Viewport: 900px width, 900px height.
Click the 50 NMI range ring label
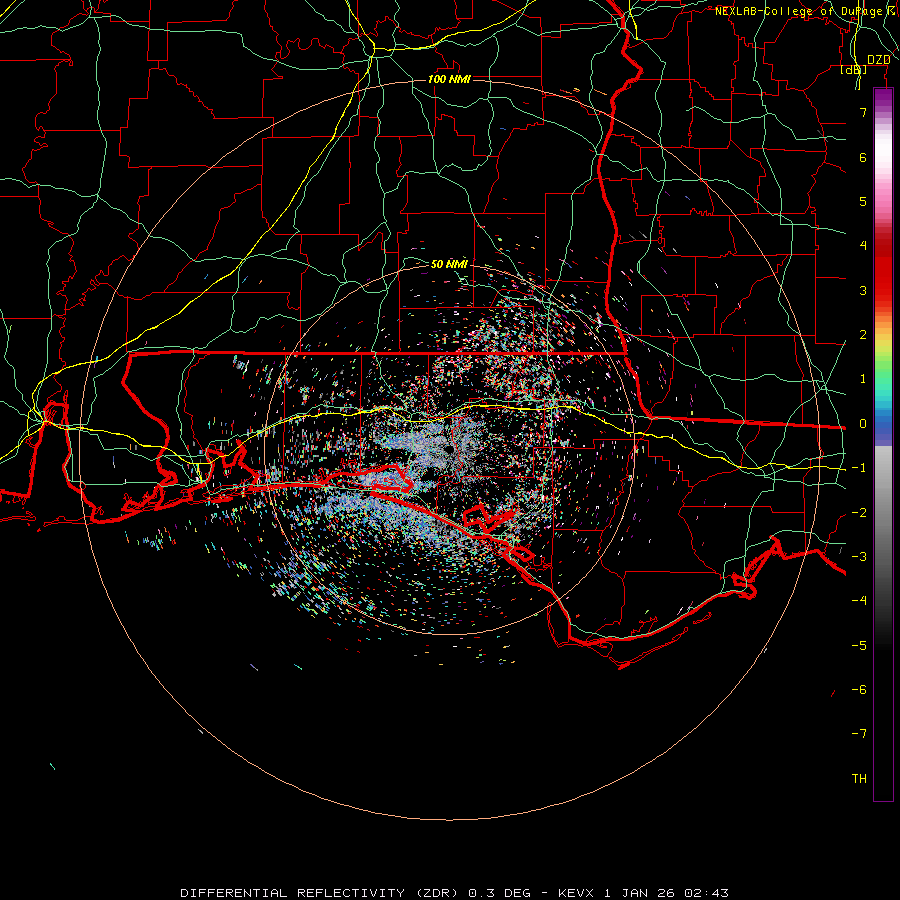coord(449,264)
